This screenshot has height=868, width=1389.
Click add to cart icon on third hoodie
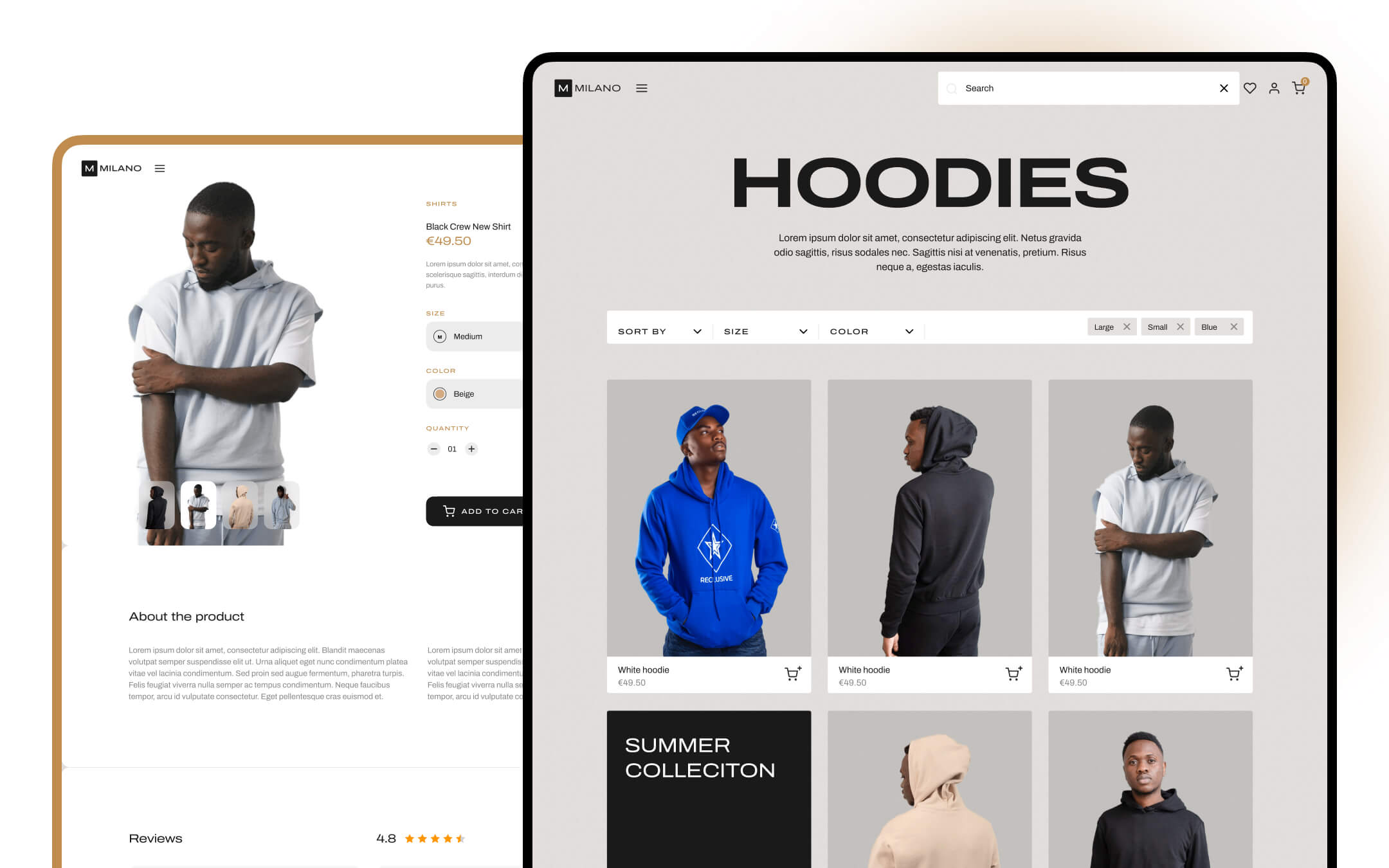click(1232, 672)
